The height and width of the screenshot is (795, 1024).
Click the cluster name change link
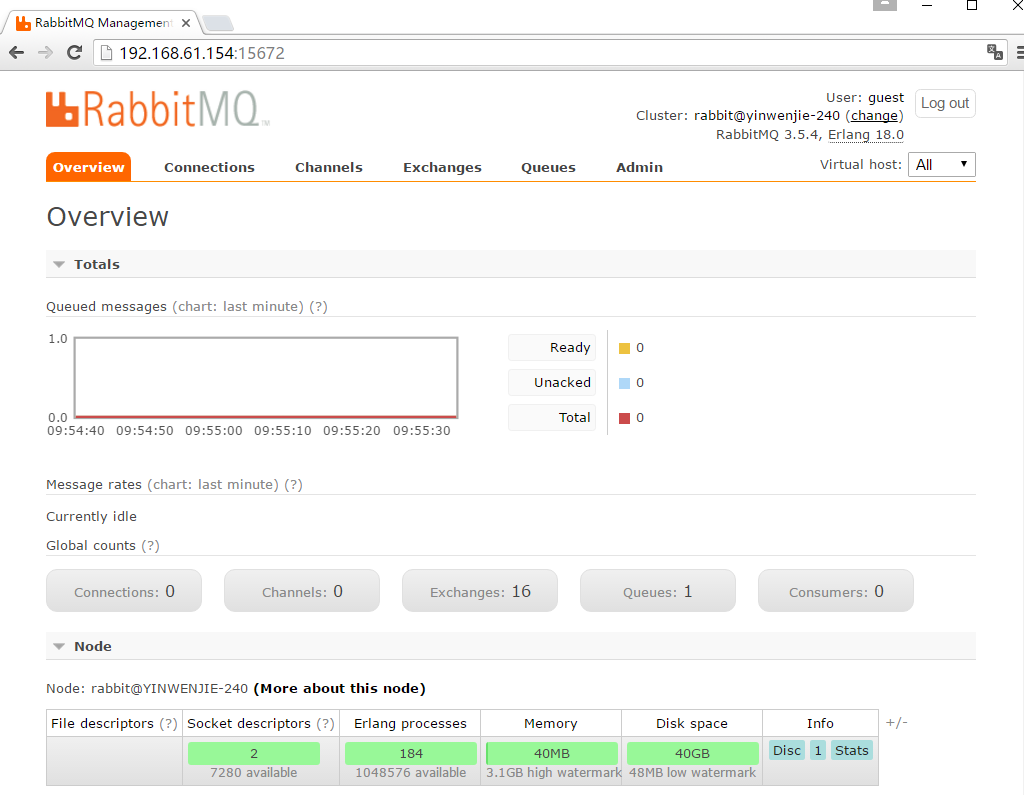click(x=874, y=116)
